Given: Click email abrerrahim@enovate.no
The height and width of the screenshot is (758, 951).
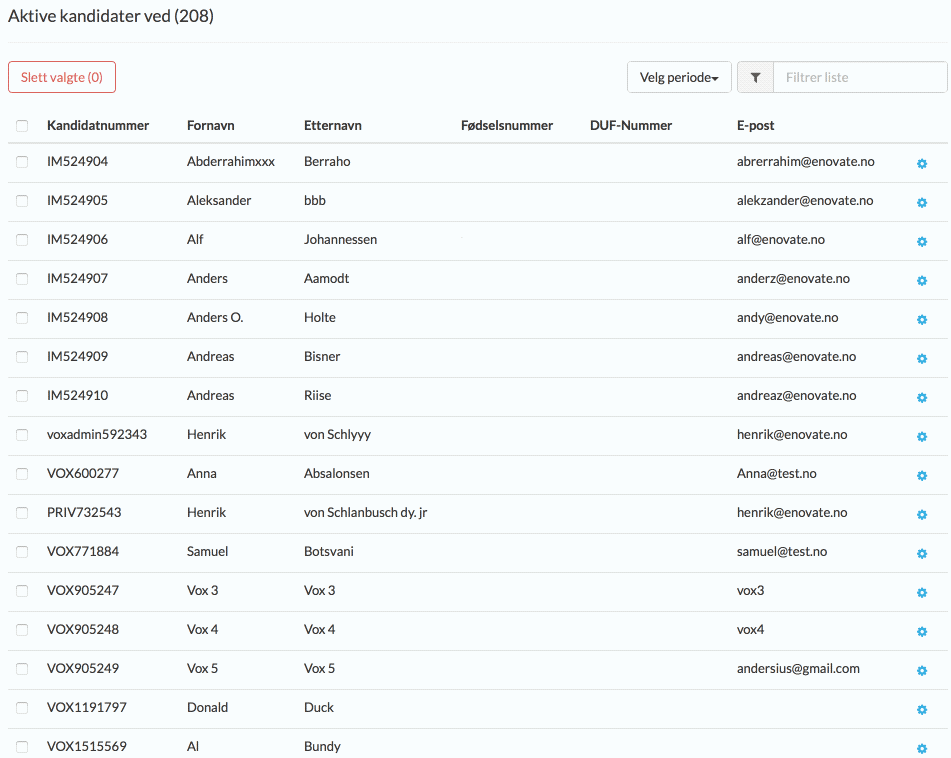Looking at the screenshot, I should coord(805,161).
